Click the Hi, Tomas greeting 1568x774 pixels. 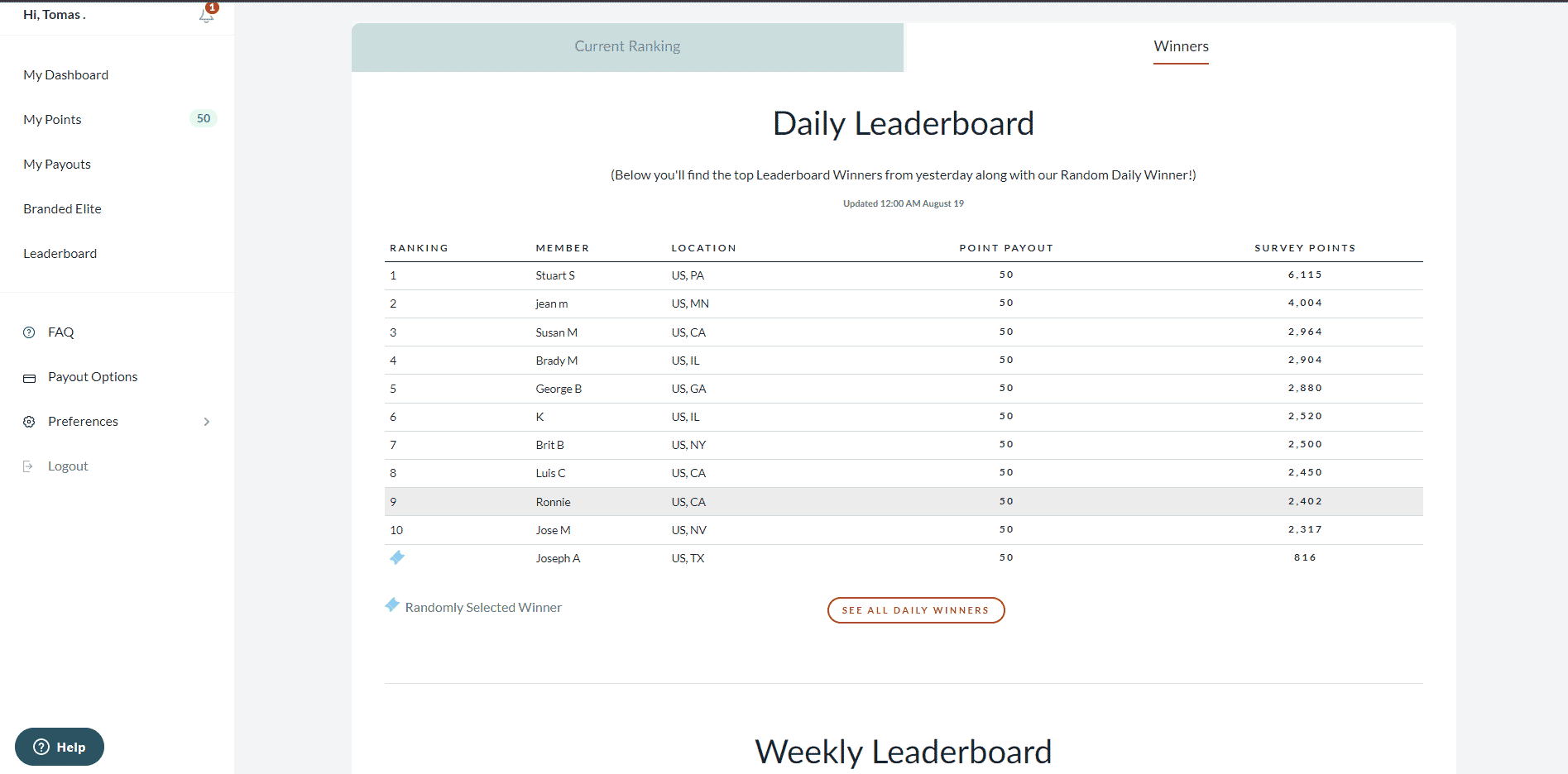(x=55, y=15)
